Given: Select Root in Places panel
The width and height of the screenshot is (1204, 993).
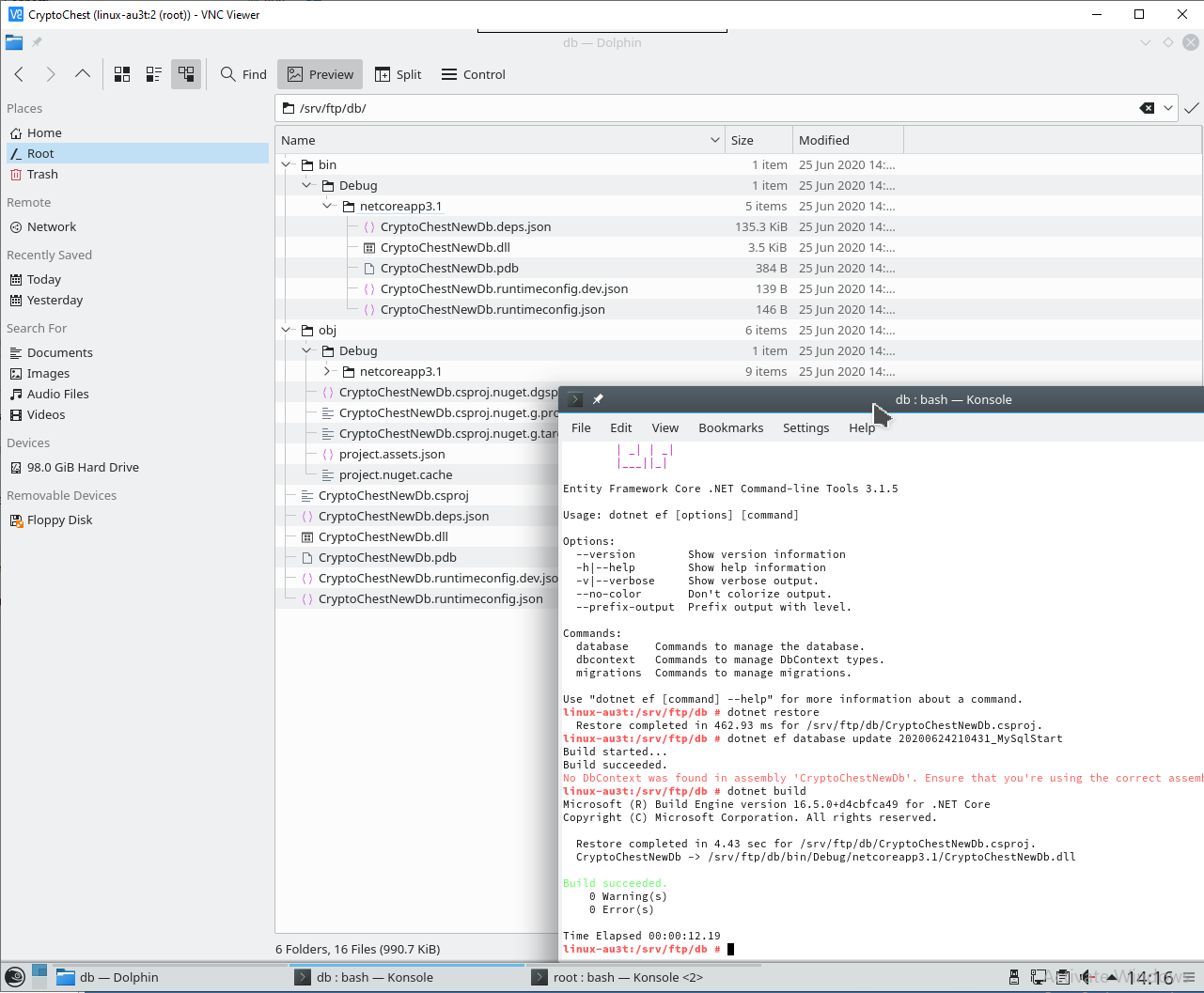Looking at the screenshot, I should pos(137,153).
